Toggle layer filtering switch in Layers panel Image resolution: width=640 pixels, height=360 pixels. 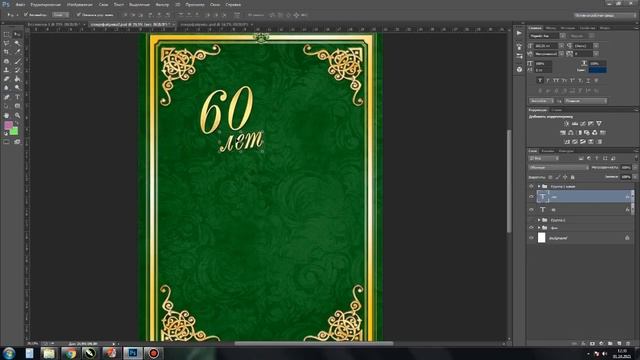(636, 158)
